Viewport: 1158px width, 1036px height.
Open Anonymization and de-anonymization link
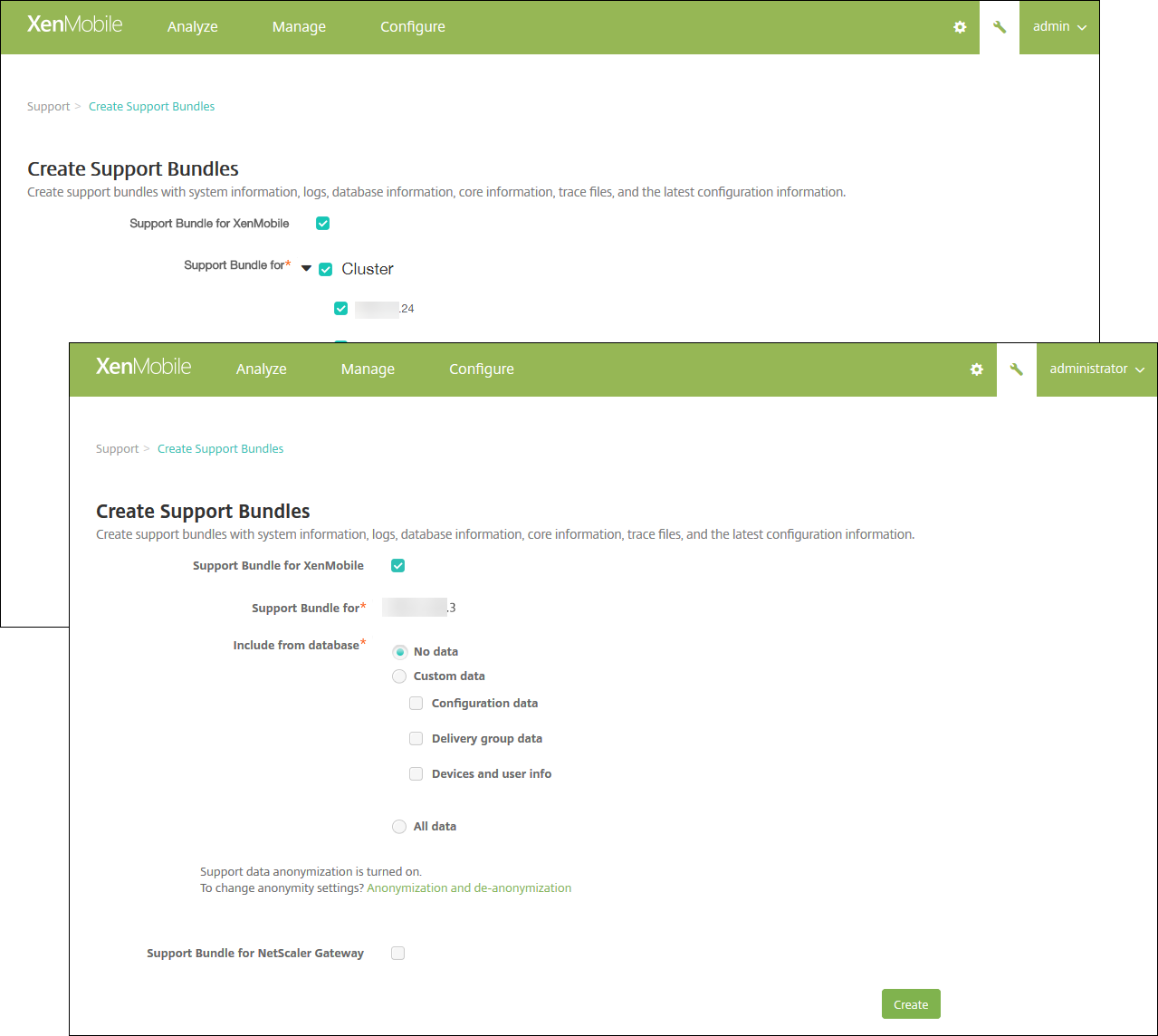tap(469, 888)
